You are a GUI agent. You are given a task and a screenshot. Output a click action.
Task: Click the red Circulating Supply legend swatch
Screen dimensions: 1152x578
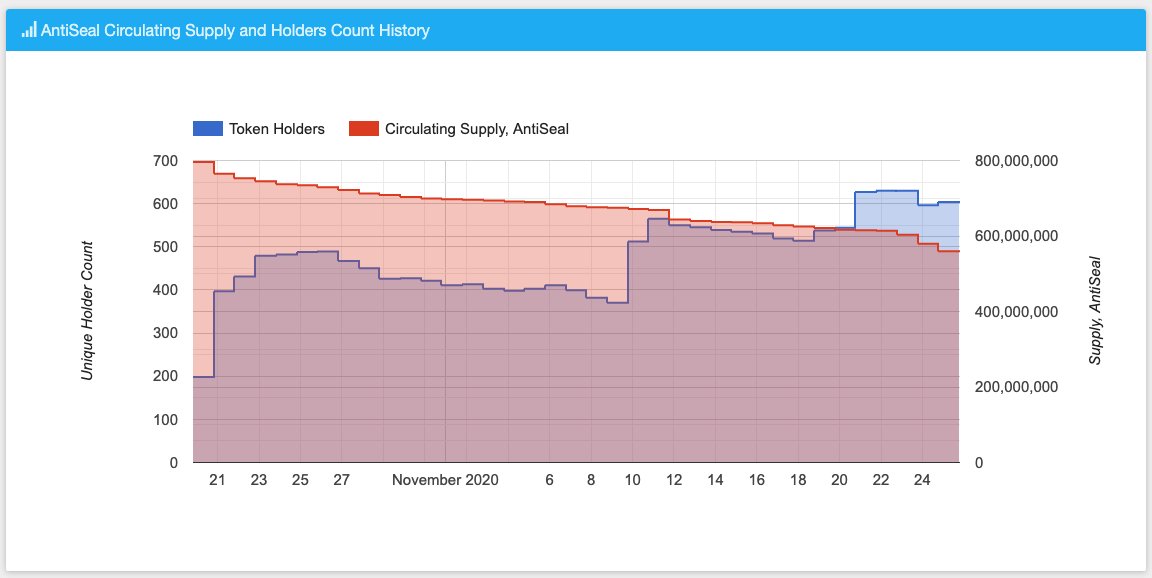tap(364, 129)
